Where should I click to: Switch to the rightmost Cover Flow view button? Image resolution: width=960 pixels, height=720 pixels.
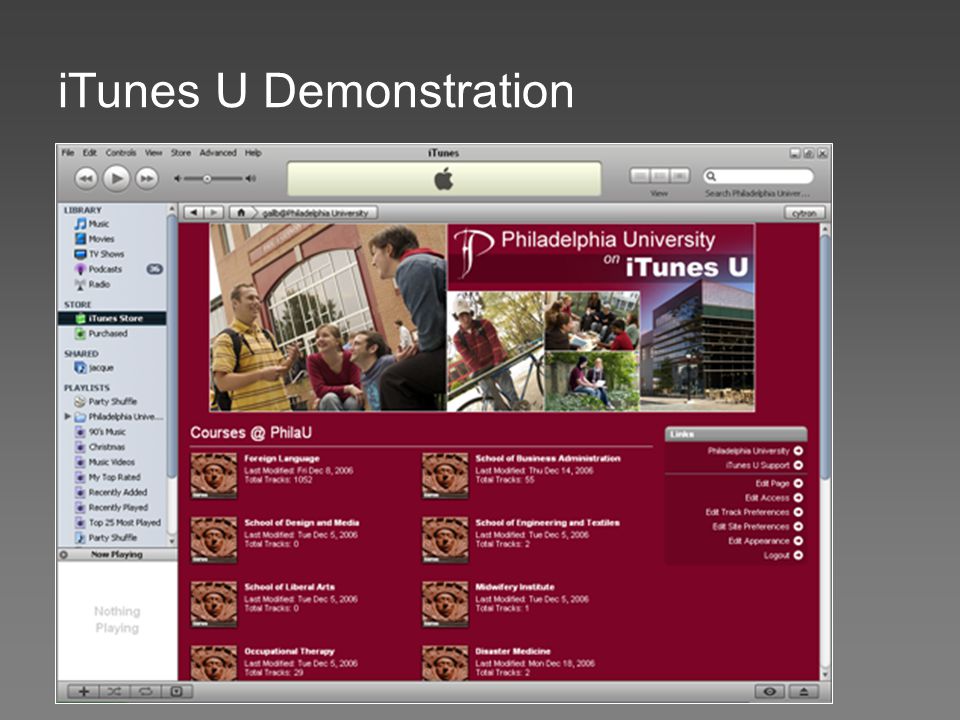pos(680,176)
